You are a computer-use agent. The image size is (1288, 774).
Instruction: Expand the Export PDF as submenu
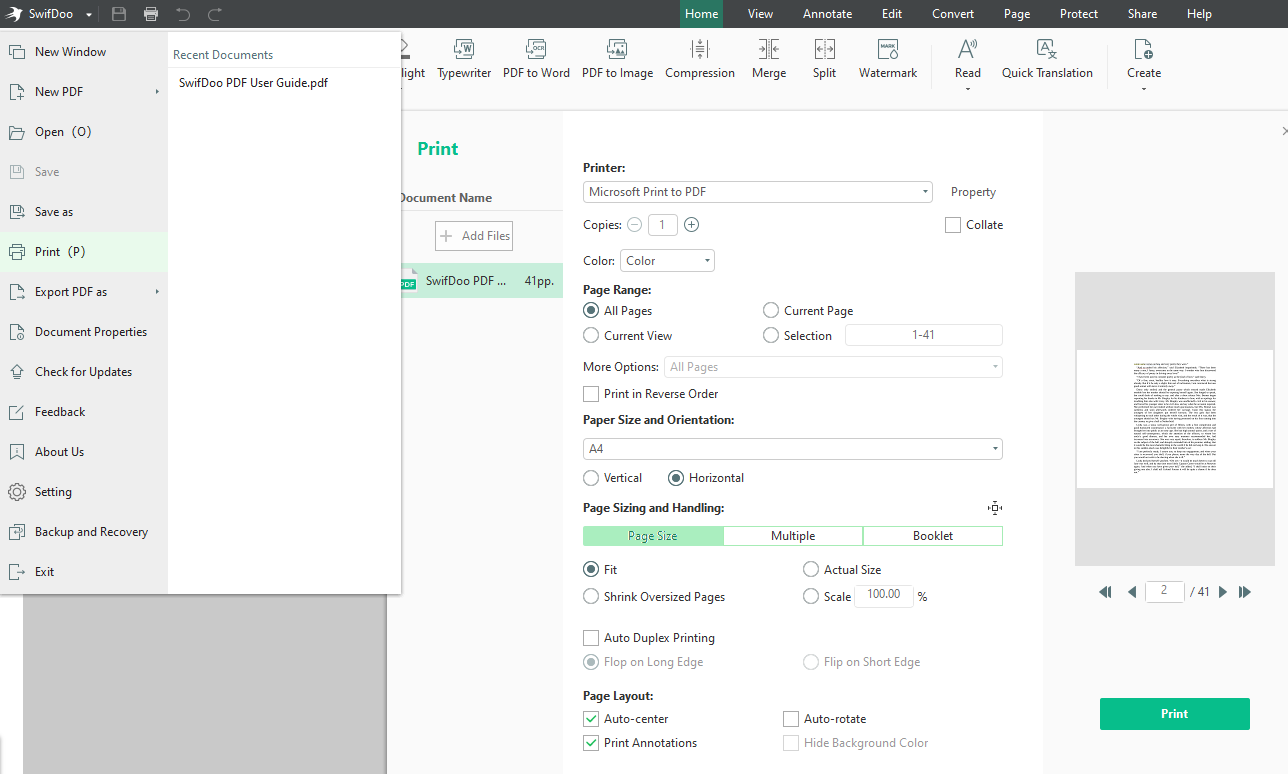(157, 292)
